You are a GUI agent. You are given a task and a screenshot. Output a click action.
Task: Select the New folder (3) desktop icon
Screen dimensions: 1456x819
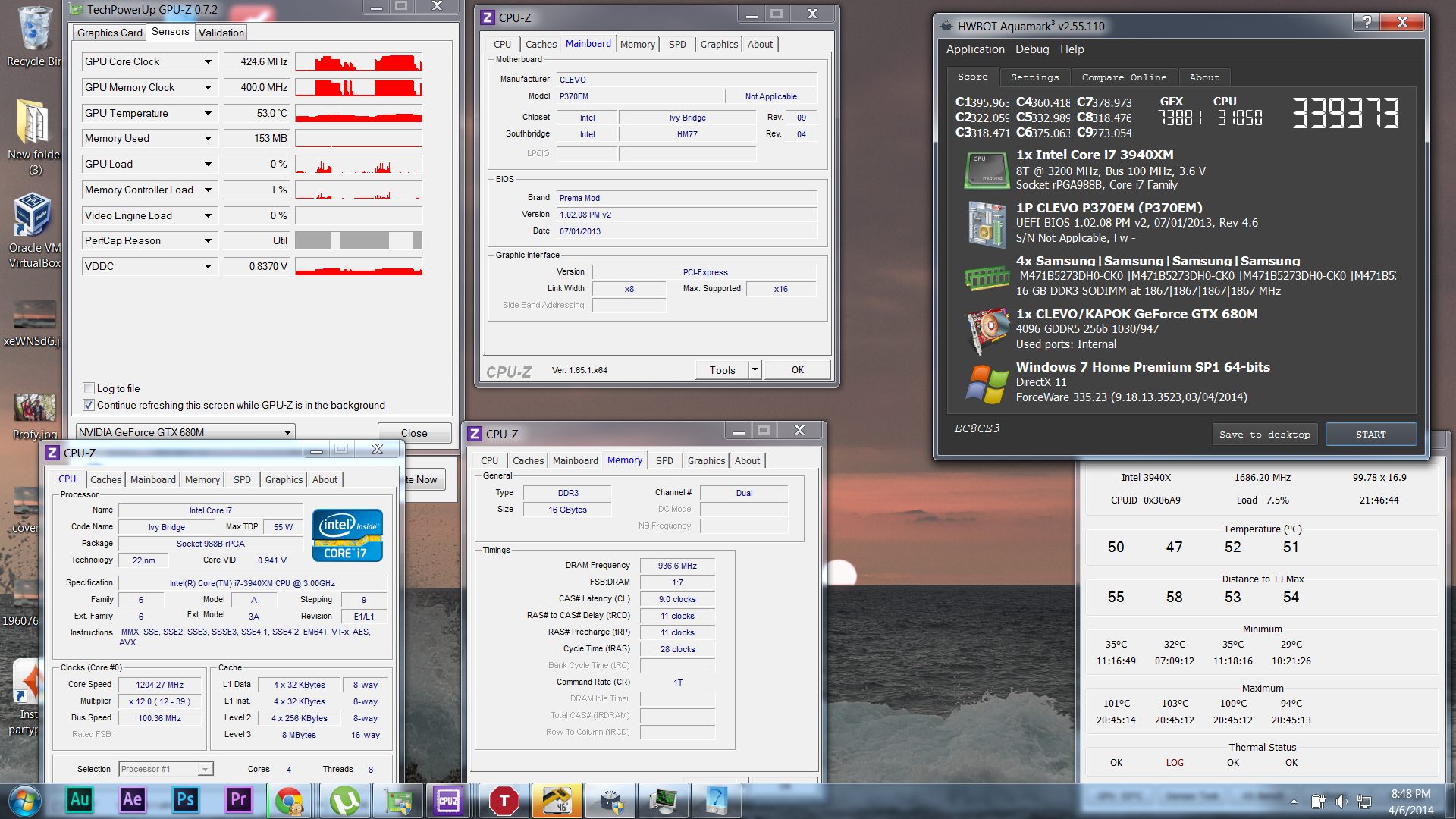pos(33,136)
